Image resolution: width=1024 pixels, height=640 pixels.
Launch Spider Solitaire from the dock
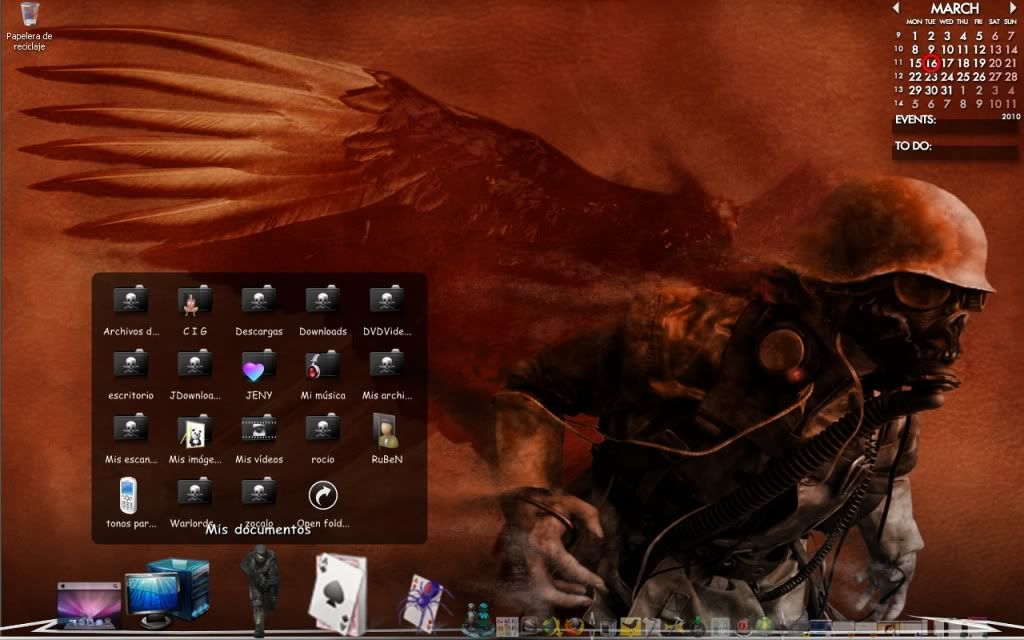click(426, 603)
